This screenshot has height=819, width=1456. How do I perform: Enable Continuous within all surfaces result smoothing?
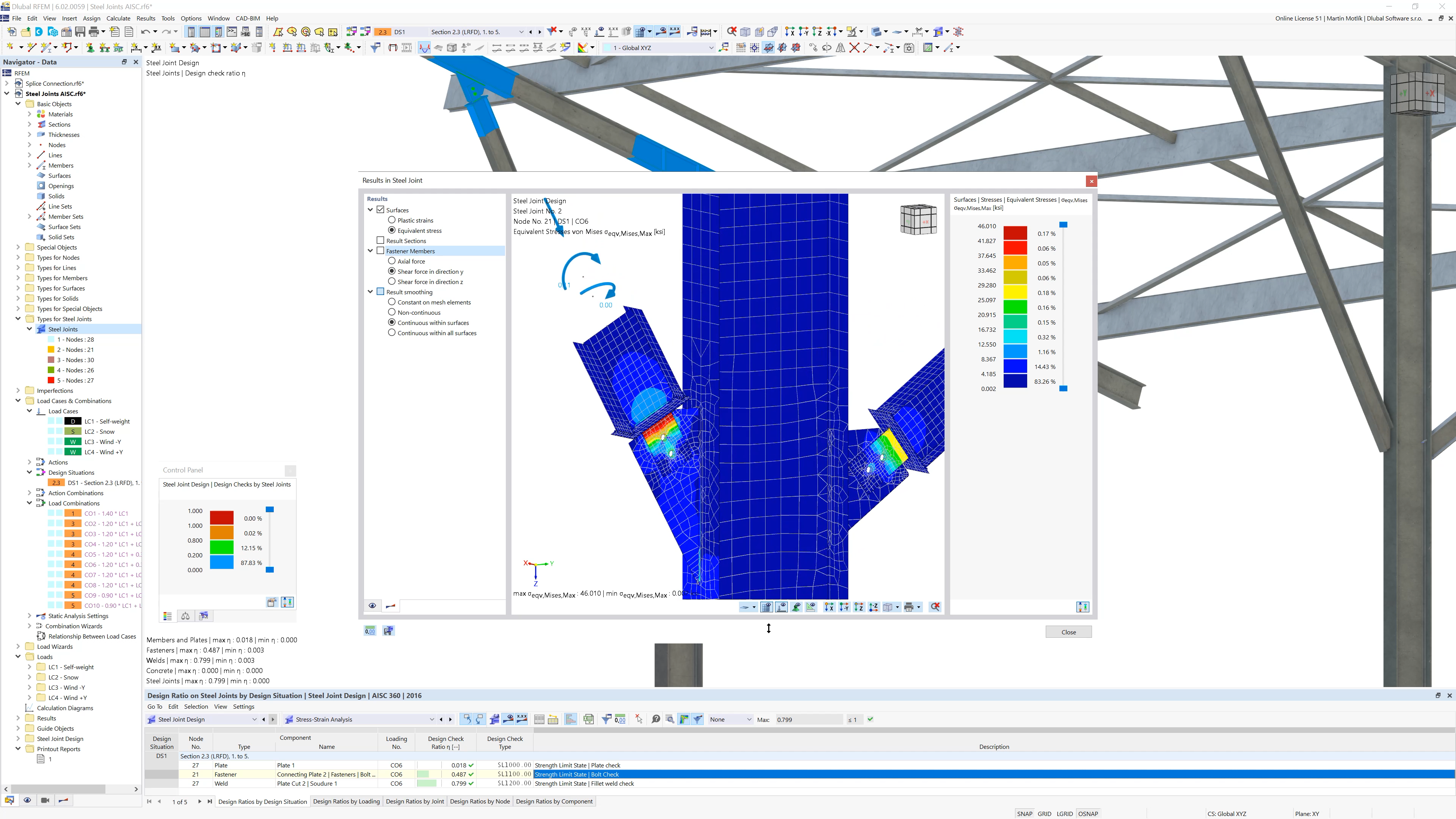[x=391, y=333]
